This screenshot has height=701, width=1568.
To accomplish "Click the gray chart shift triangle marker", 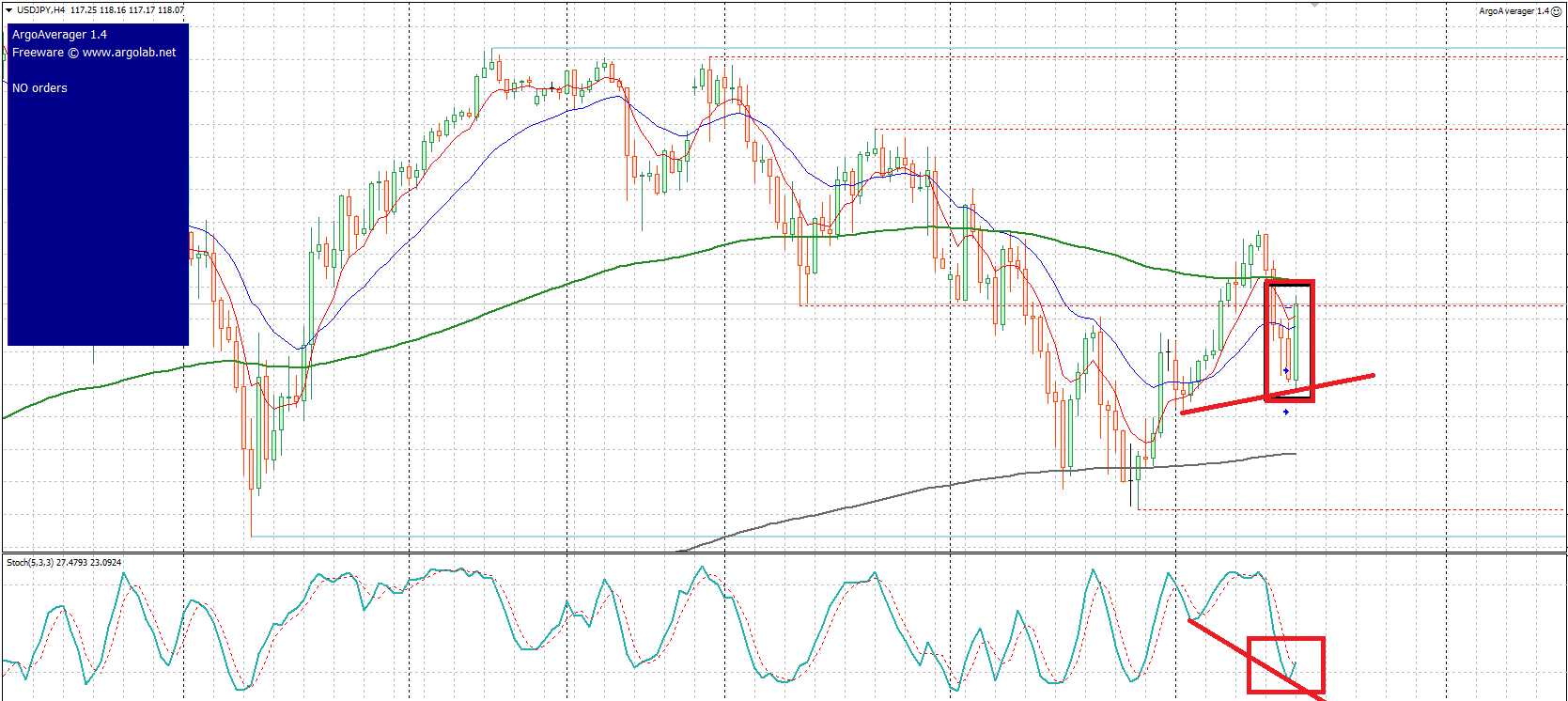I will [1315, 5].
